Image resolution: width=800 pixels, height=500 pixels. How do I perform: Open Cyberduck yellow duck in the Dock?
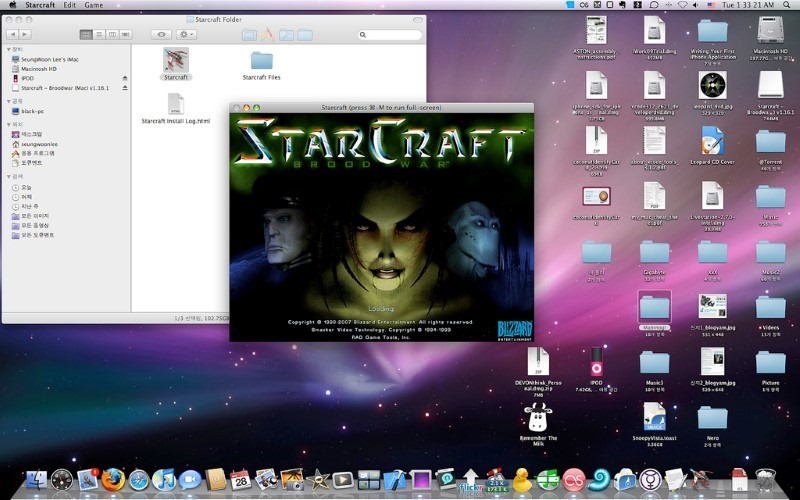pyautogui.click(x=522, y=480)
